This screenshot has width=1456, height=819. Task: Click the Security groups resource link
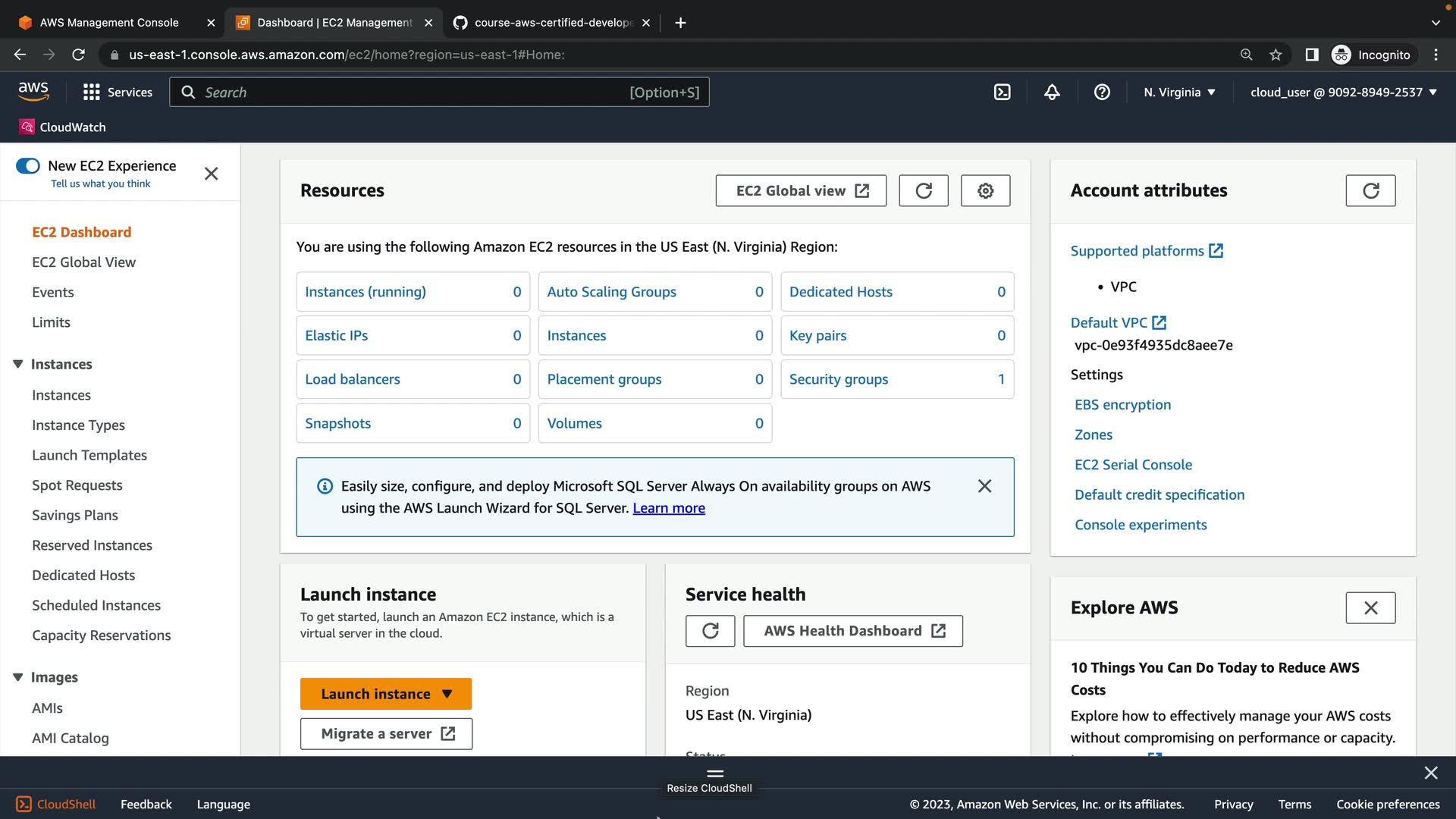(838, 379)
